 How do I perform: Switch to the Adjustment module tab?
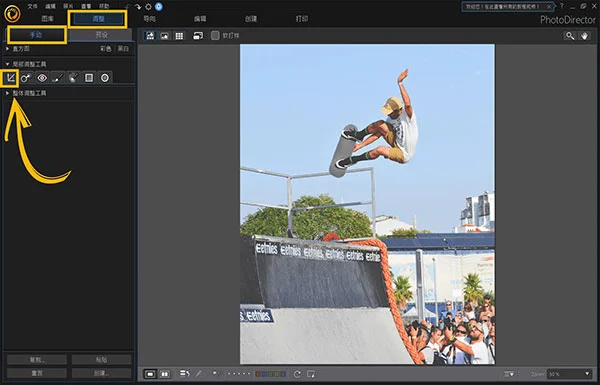coord(98,19)
